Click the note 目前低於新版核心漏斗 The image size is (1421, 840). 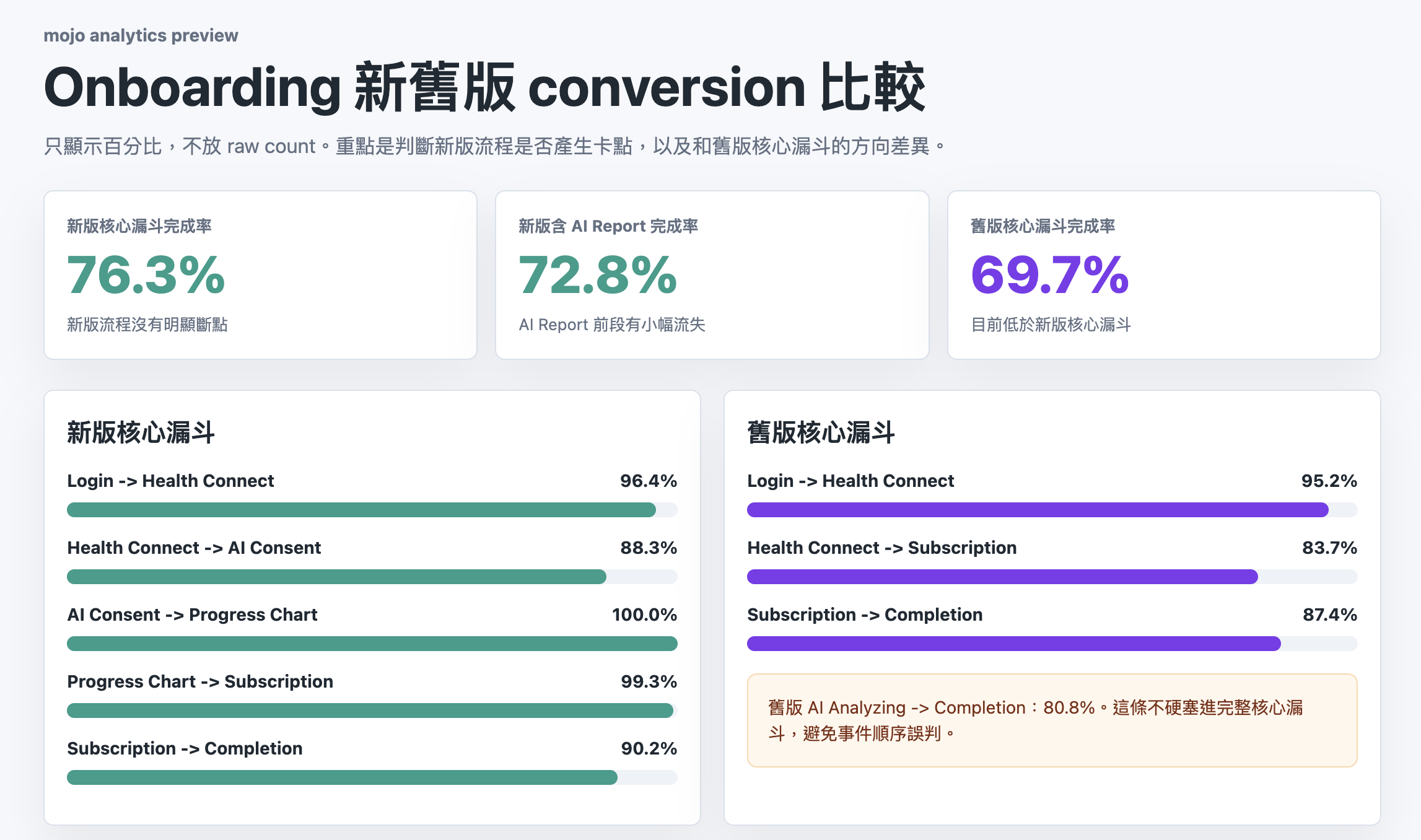(x=1051, y=325)
